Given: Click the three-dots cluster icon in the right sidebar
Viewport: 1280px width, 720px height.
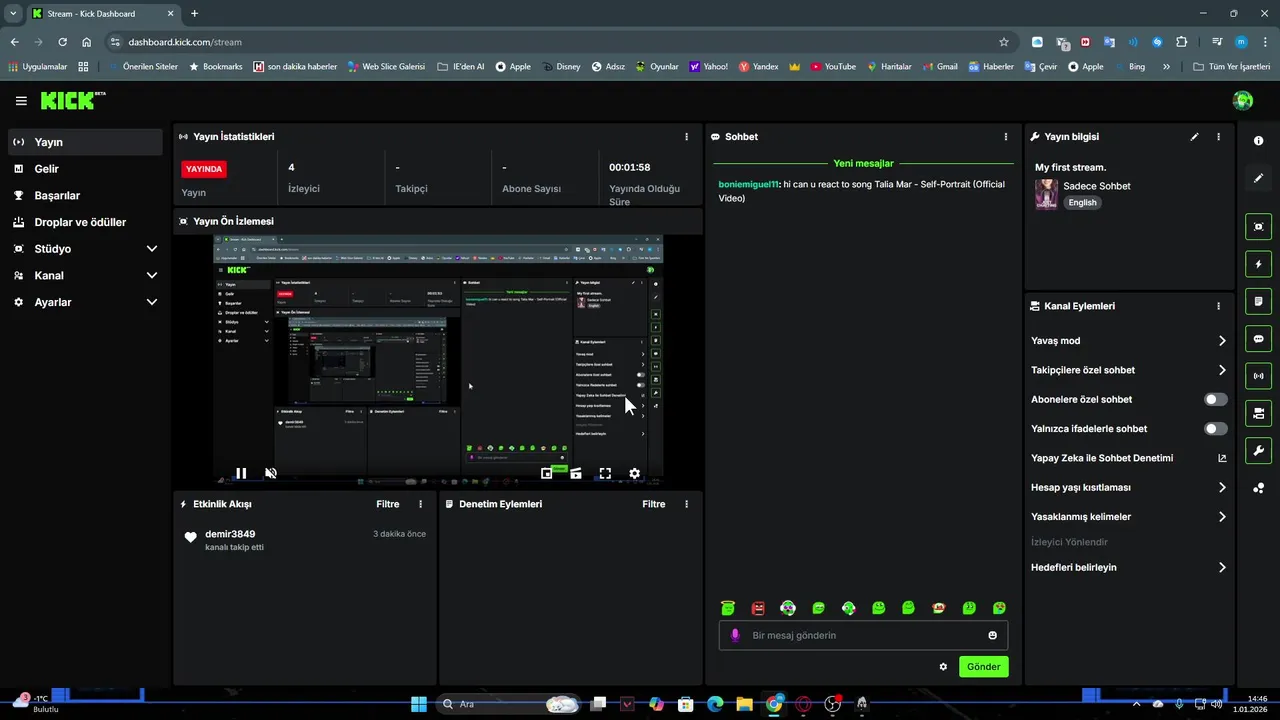Looking at the screenshot, I should coord(1258,488).
